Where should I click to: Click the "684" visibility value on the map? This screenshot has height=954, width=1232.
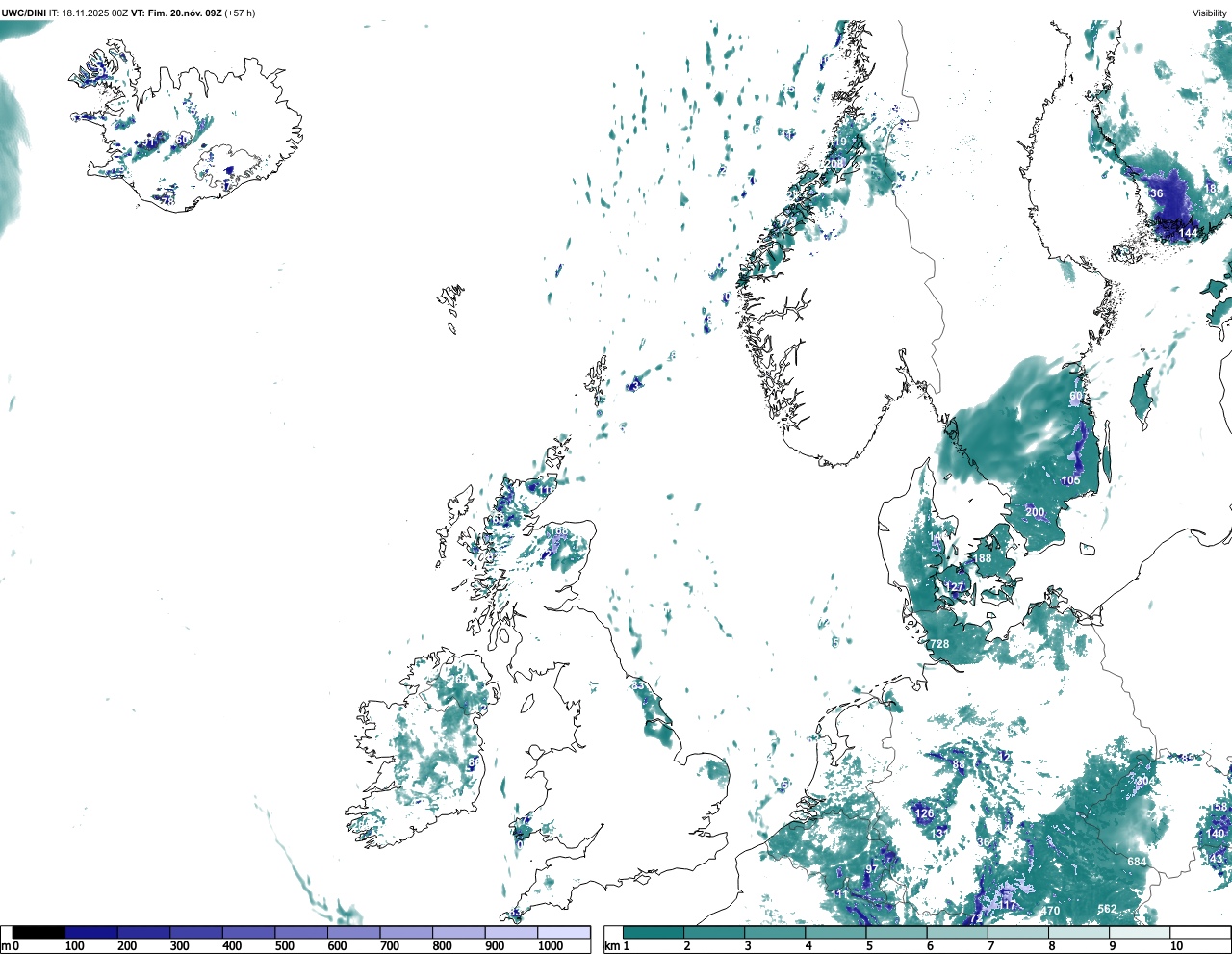pyautogui.click(x=1137, y=862)
